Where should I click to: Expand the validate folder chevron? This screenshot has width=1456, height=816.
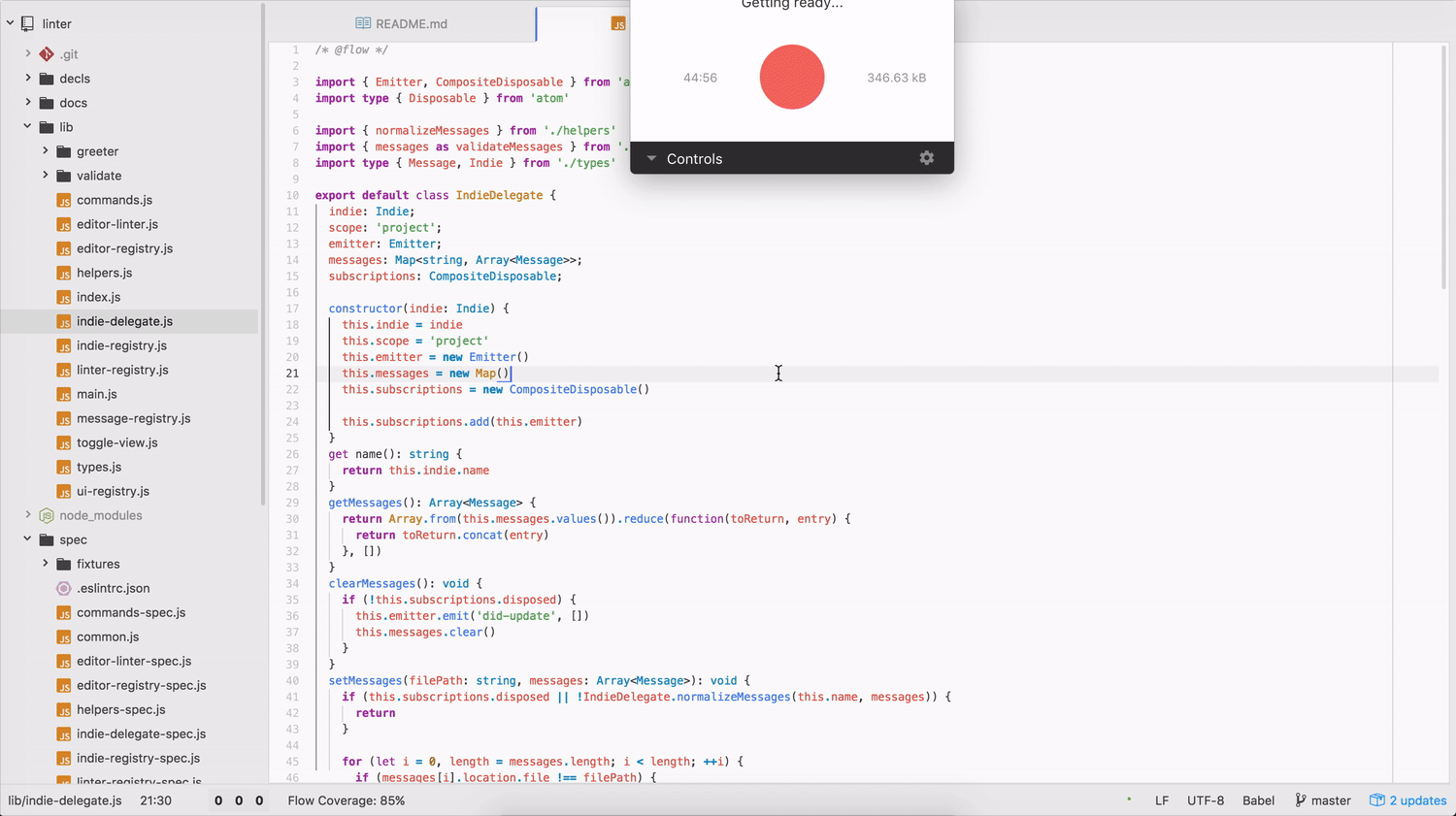click(46, 175)
